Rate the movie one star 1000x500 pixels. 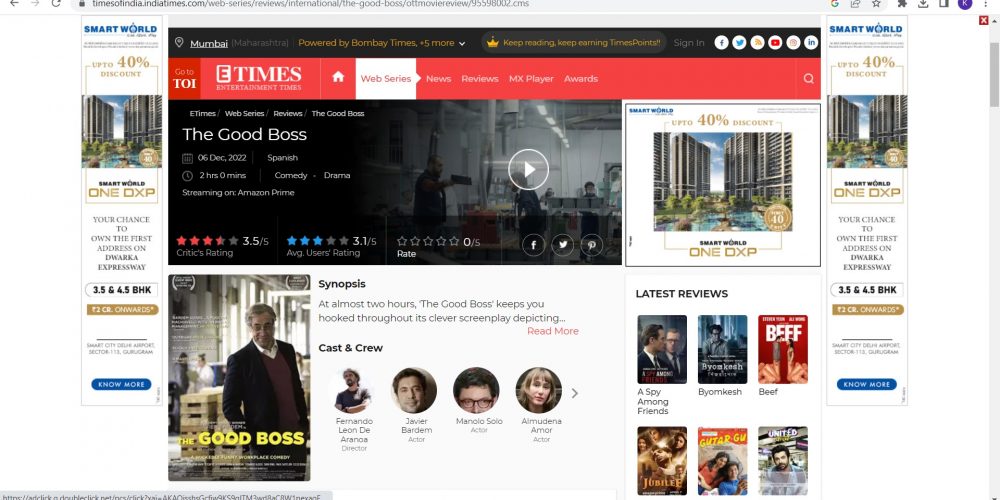click(x=402, y=241)
